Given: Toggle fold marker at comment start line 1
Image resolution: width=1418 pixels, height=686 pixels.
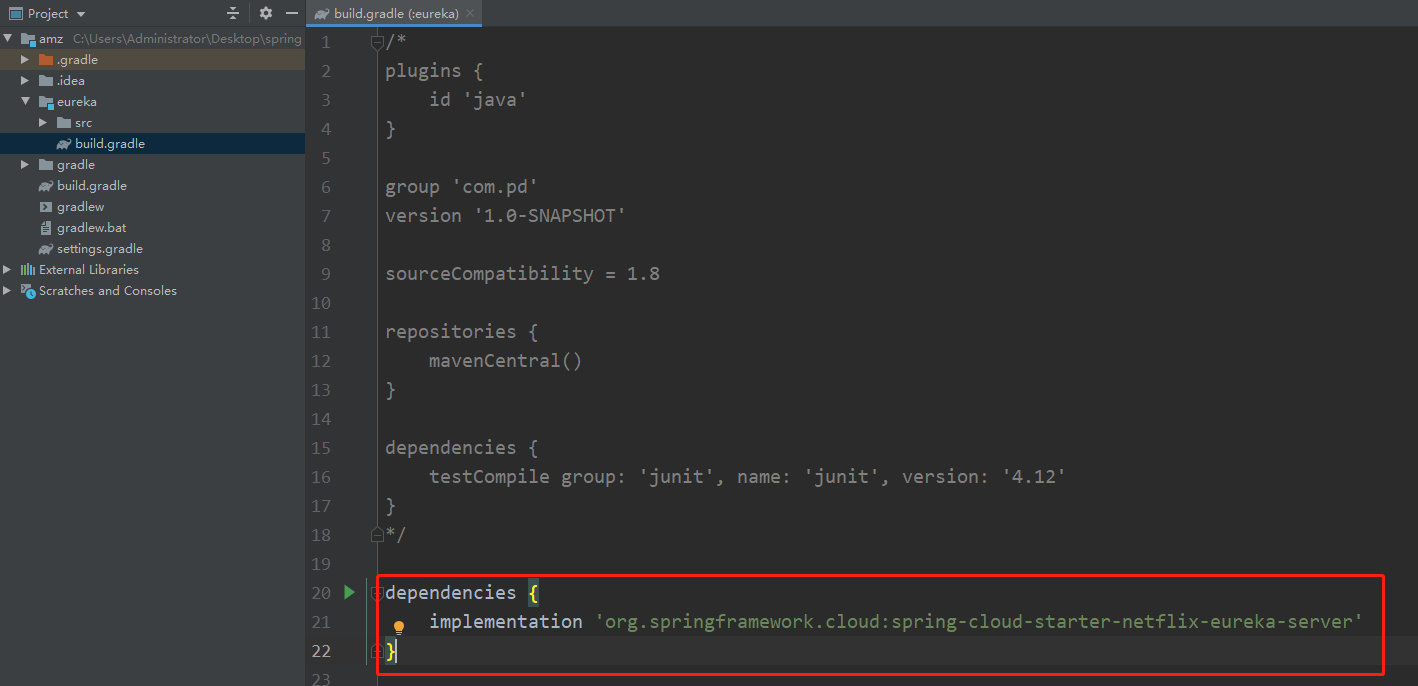Looking at the screenshot, I should [x=377, y=42].
